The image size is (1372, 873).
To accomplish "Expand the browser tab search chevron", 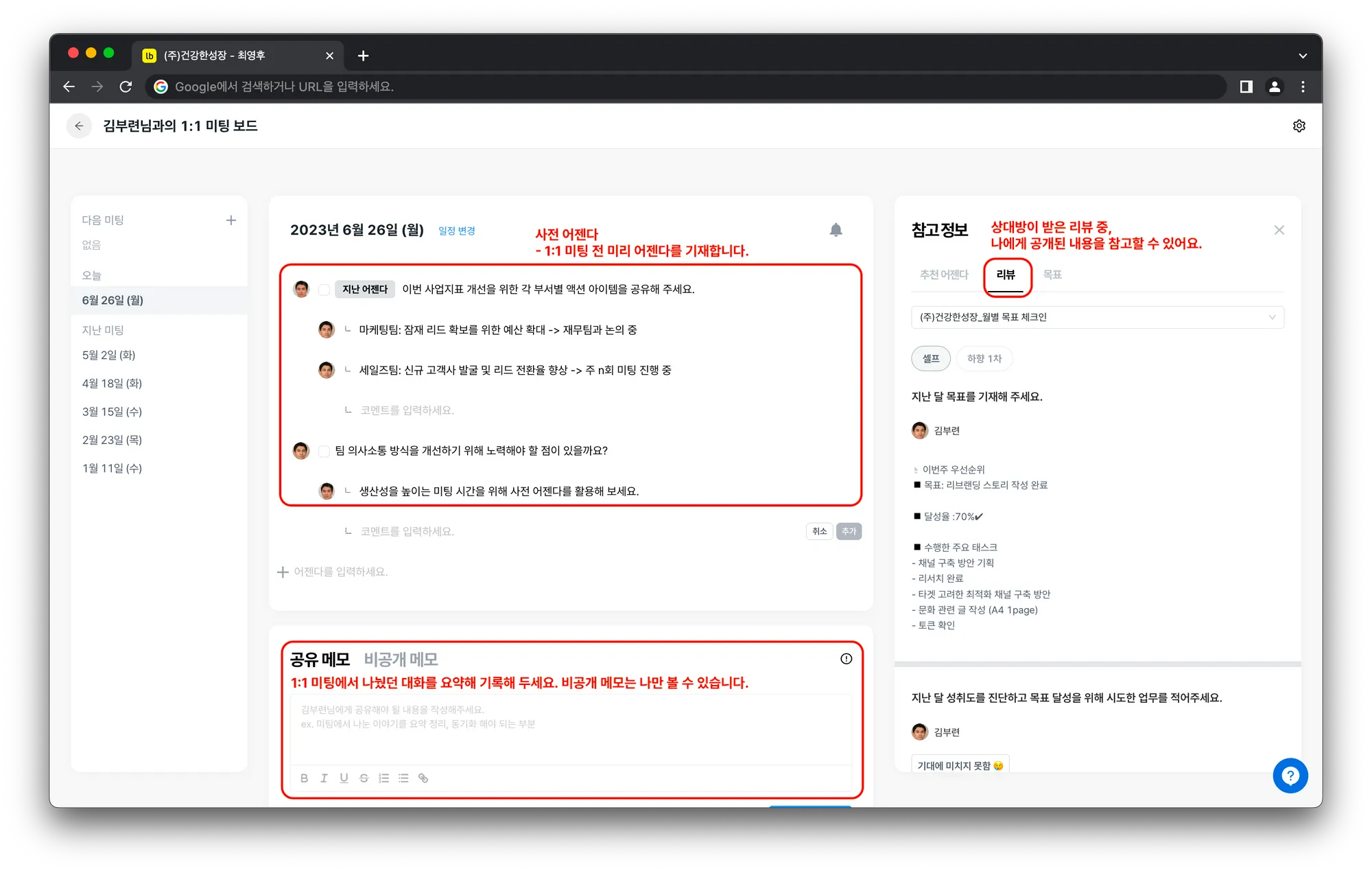I will 1302,56.
